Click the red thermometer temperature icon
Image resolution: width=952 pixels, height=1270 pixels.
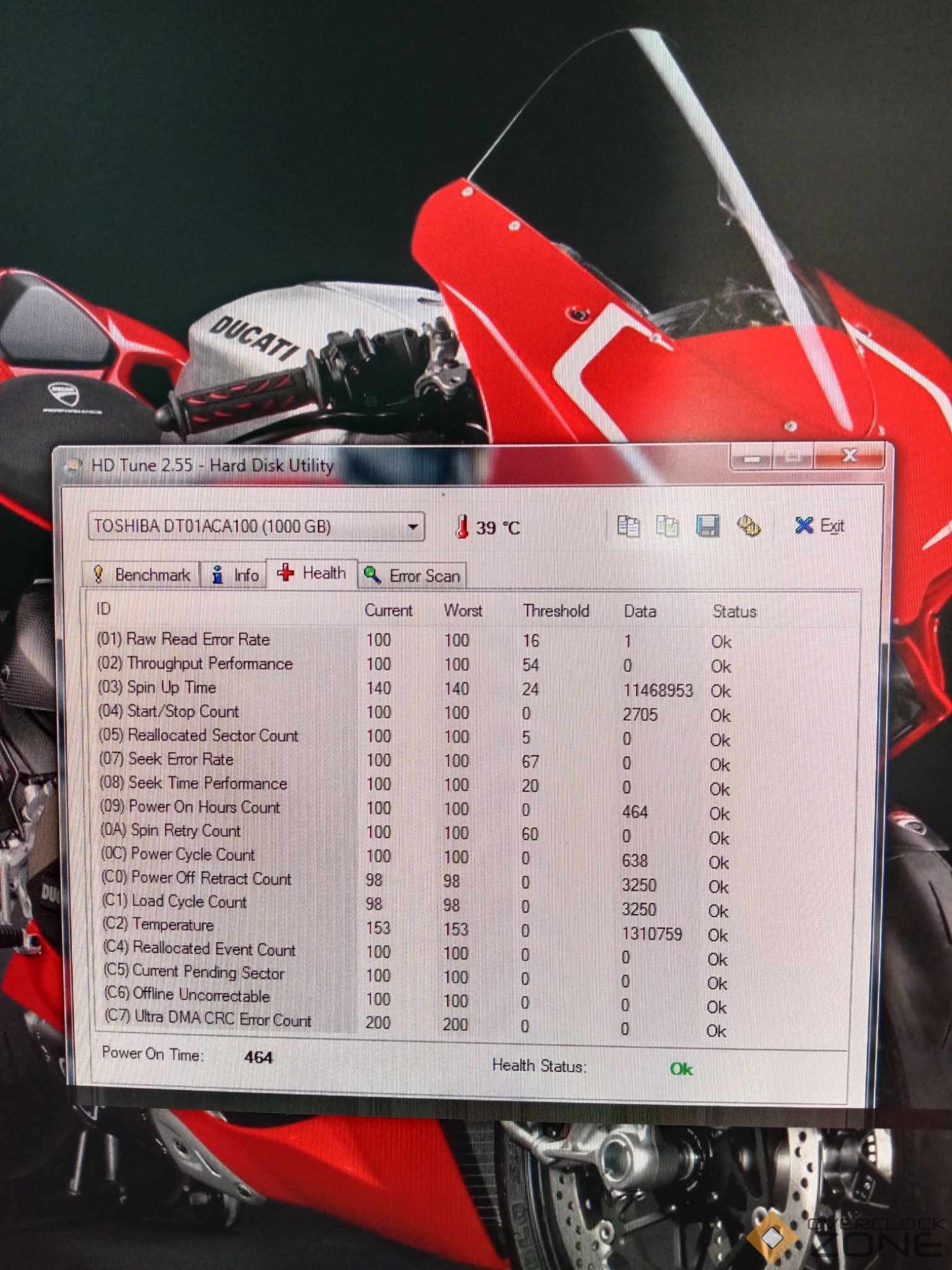(462, 527)
